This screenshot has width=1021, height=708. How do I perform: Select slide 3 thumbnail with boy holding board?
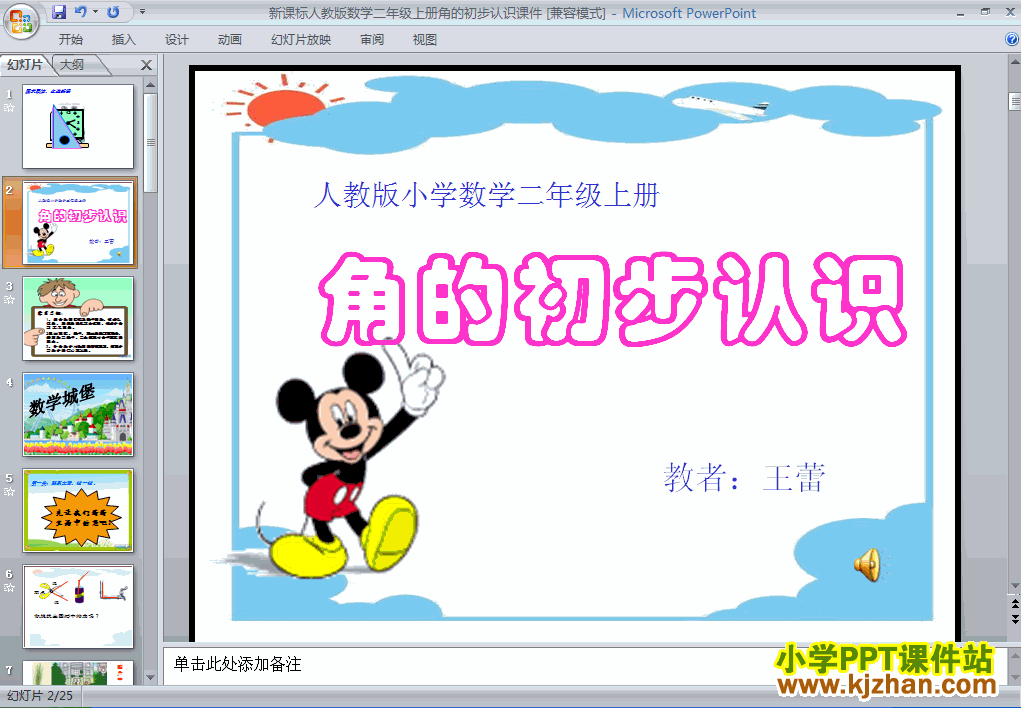click(x=78, y=319)
